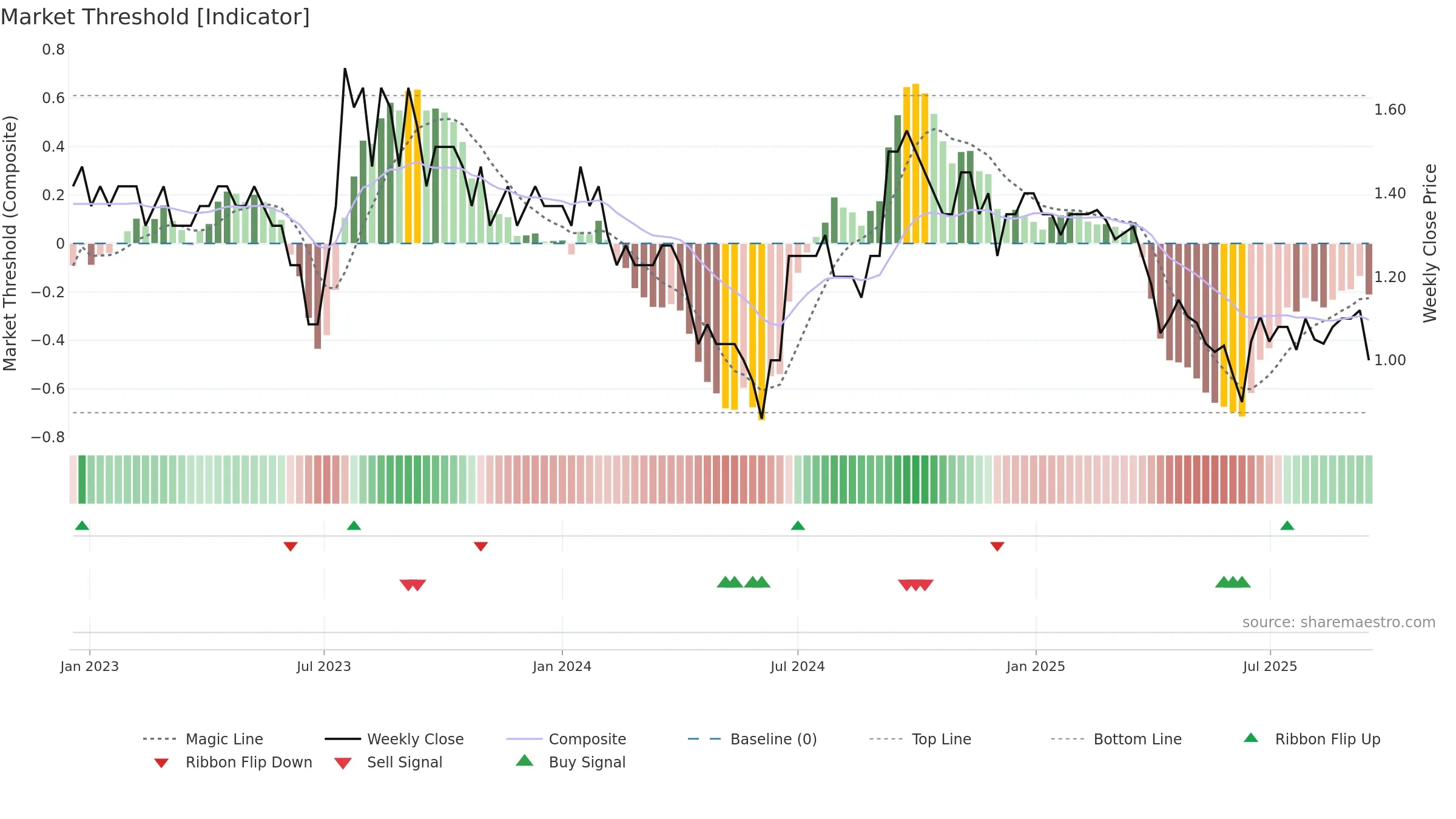Toggle Sell Signal legend entry
This screenshot has height=819, width=1456.
click(x=388, y=762)
